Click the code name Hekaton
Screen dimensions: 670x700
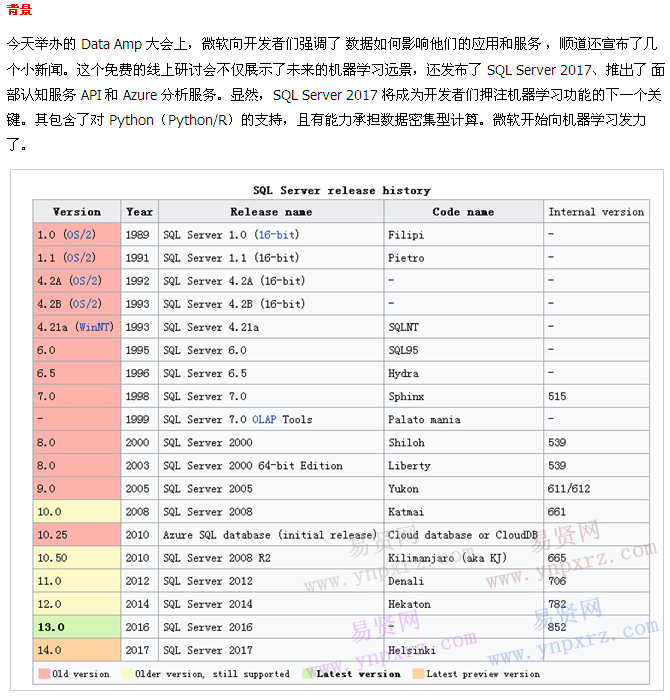click(409, 604)
